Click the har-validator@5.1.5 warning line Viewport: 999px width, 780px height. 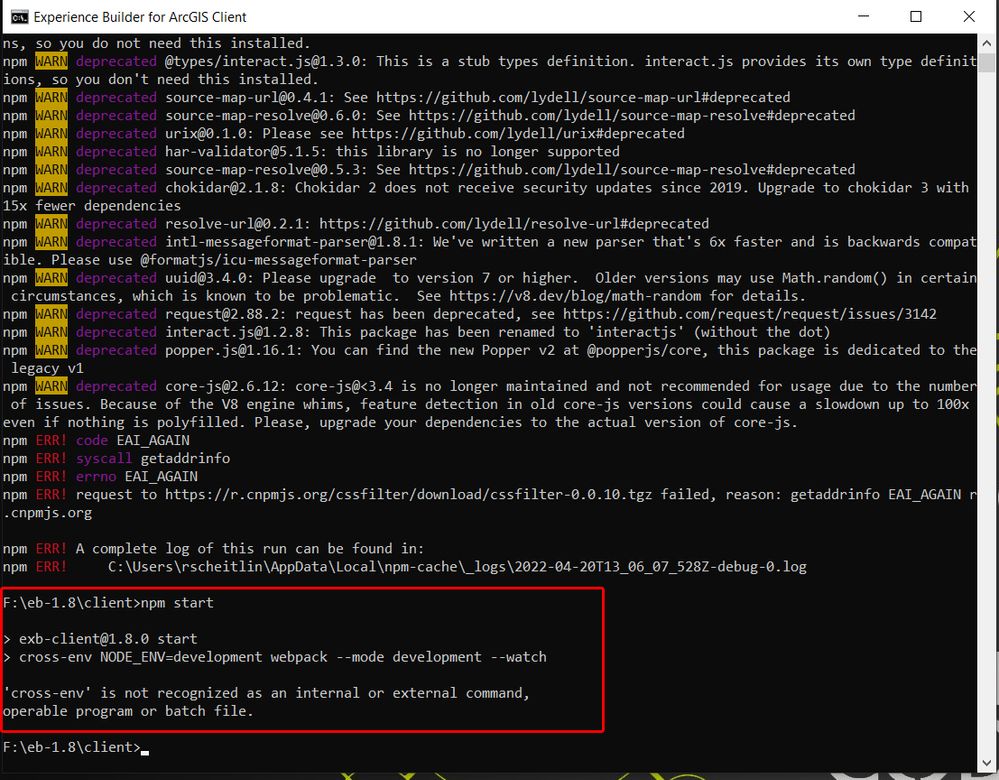click(311, 152)
